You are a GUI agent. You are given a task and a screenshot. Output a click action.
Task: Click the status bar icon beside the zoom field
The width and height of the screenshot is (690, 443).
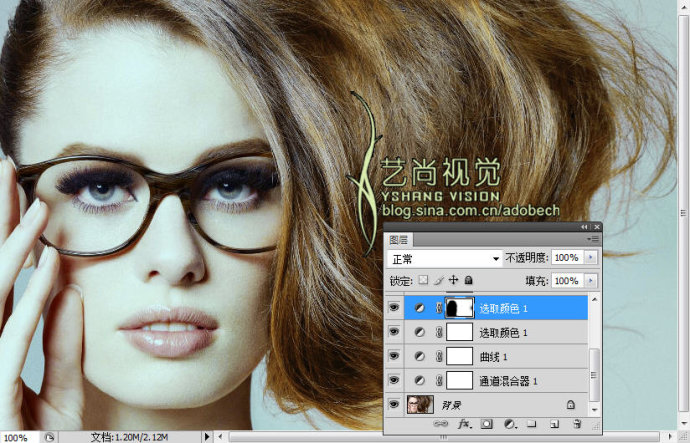pyautogui.click(x=50, y=437)
